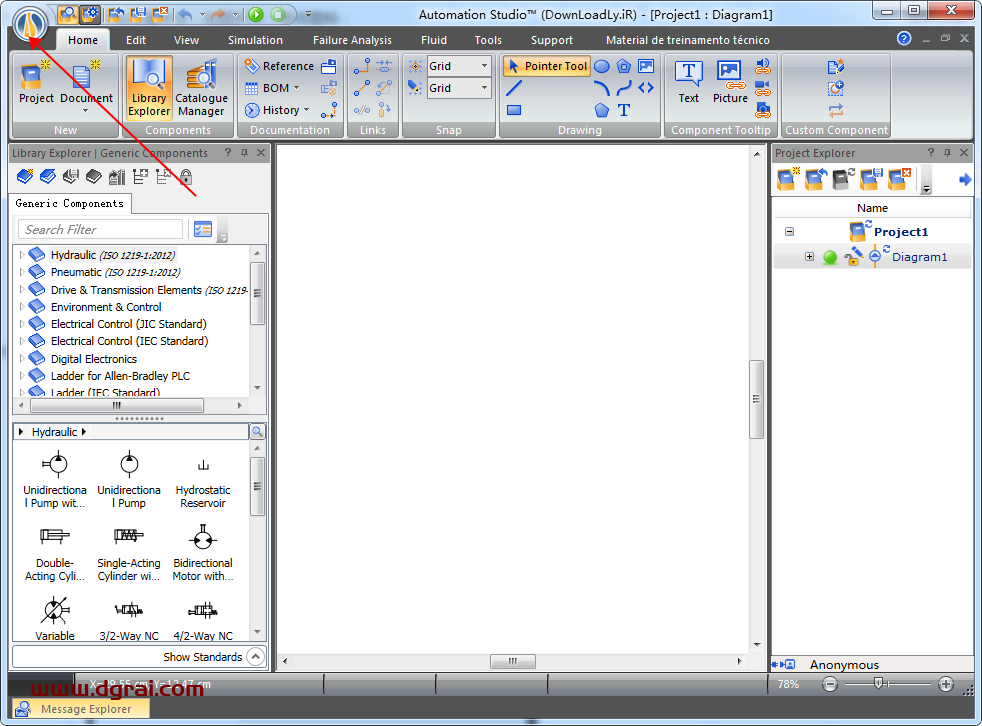Switch to the Edit ribbon tab
Viewport: 982px width, 726px height.
click(136, 40)
